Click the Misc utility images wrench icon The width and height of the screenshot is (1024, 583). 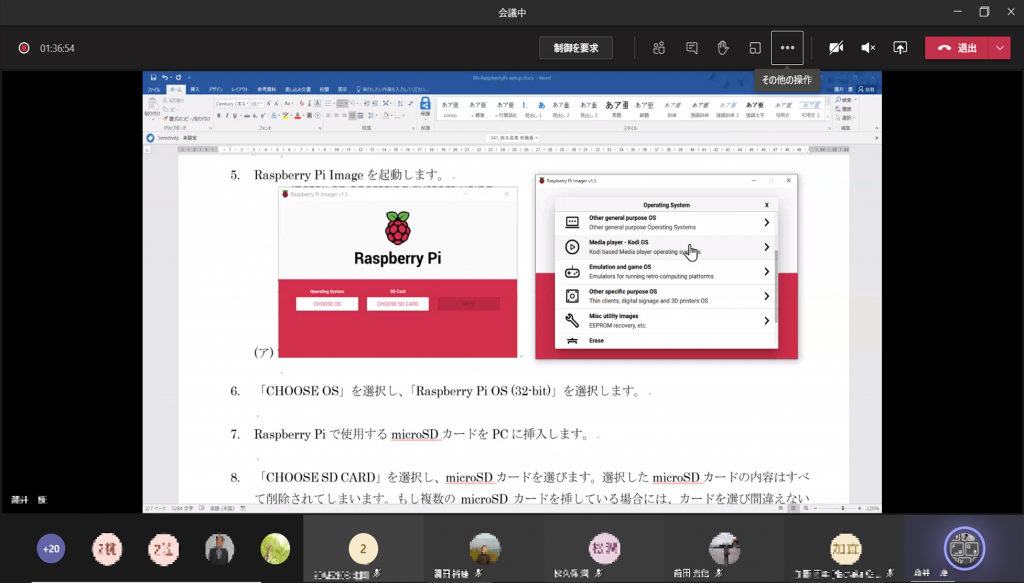click(x=572, y=321)
